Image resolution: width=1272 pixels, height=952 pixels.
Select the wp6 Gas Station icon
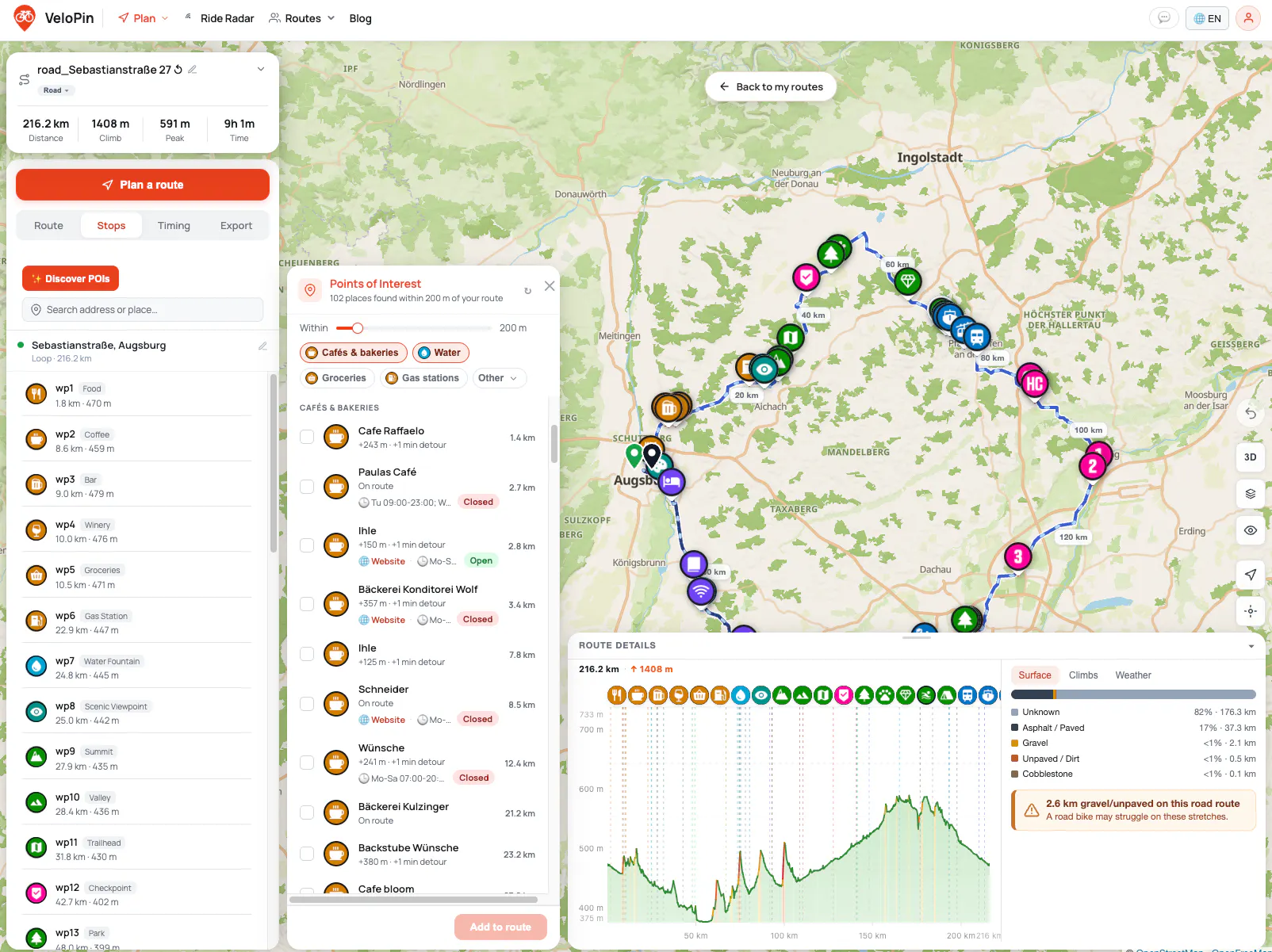36,621
